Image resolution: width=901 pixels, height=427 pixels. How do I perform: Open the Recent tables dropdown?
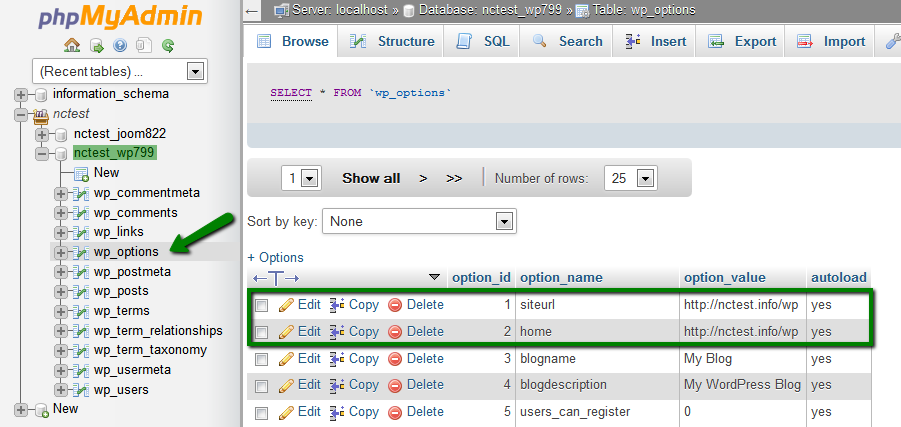point(120,71)
